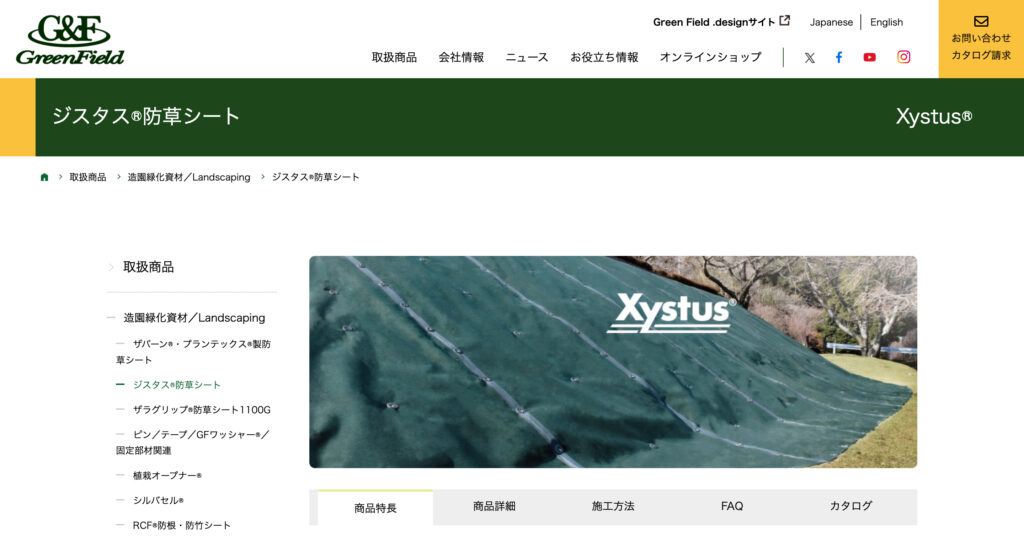Open the YouTube social icon
Image resolution: width=1024 pixels, height=536 pixels.
click(869, 57)
